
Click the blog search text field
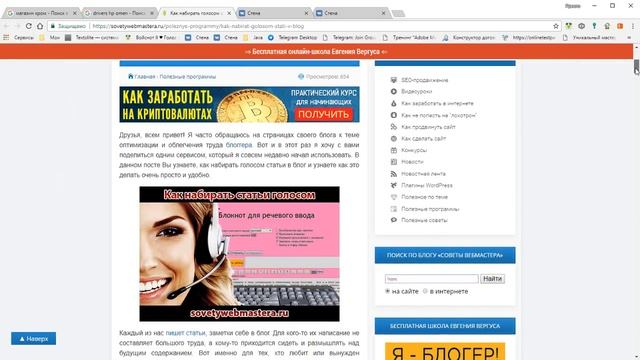(x=431, y=279)
